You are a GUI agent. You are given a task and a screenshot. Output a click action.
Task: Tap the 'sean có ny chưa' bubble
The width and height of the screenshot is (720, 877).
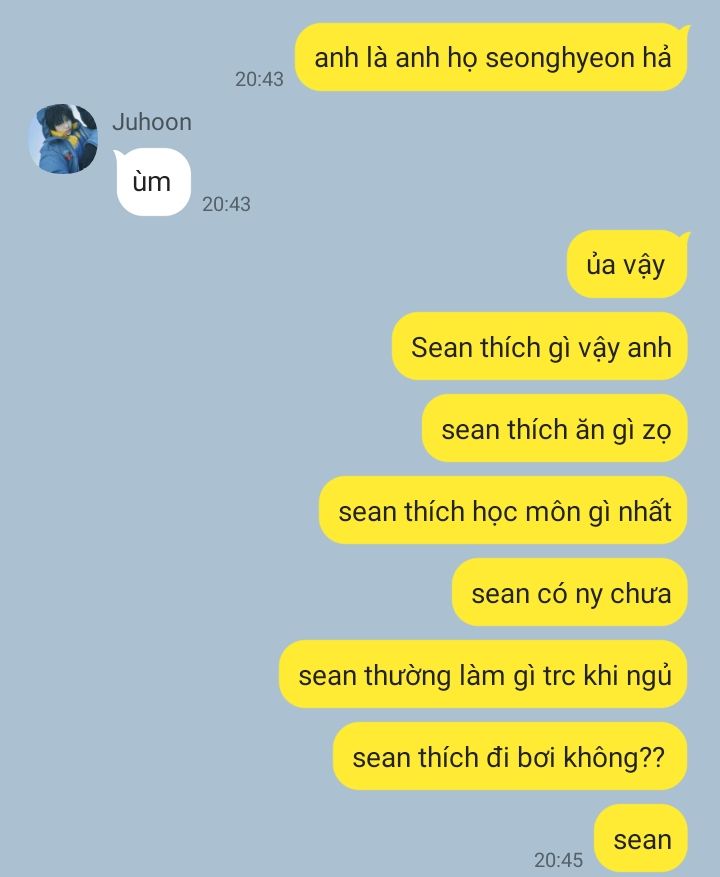(x=570, y=592)
